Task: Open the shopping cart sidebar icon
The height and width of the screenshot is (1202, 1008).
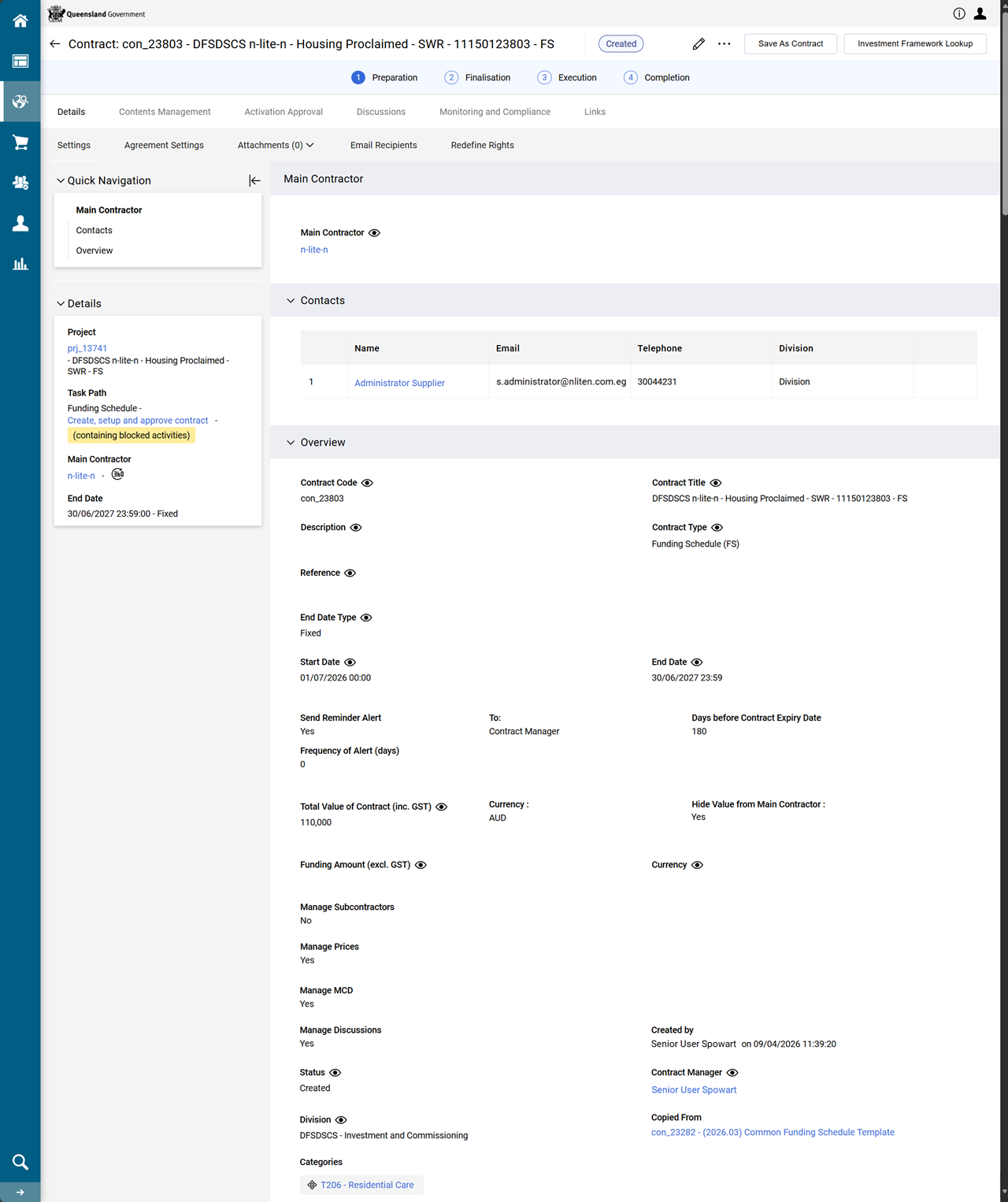Action: coord(20,143)
